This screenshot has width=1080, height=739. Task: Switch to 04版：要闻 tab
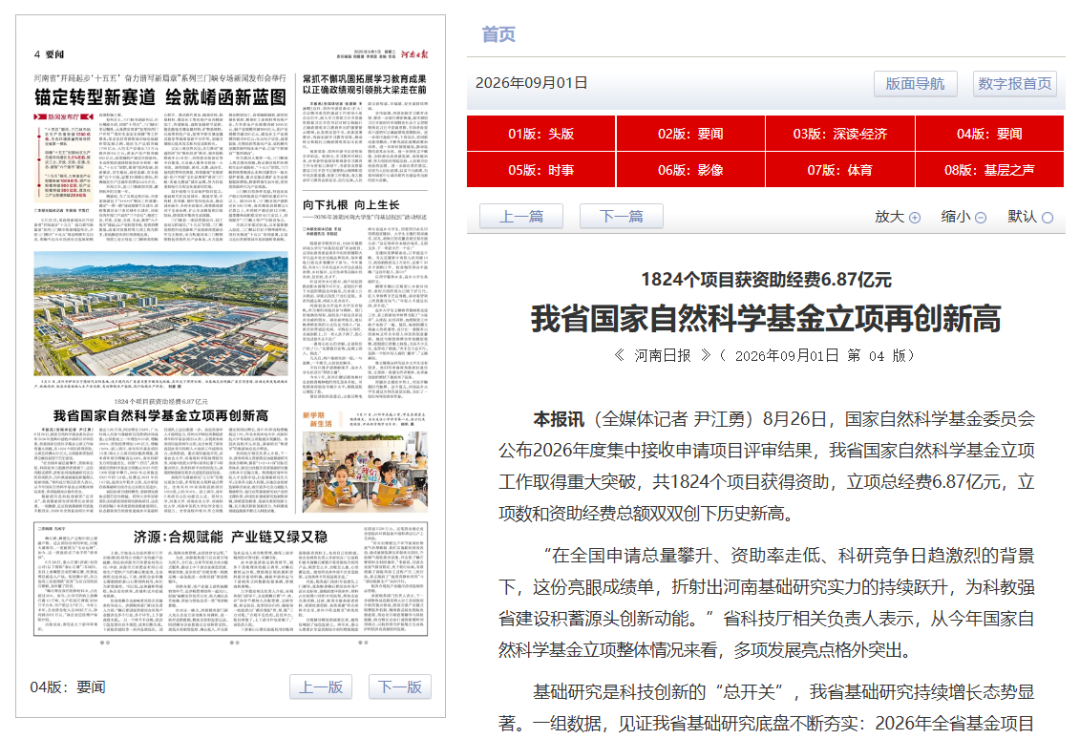989,134
